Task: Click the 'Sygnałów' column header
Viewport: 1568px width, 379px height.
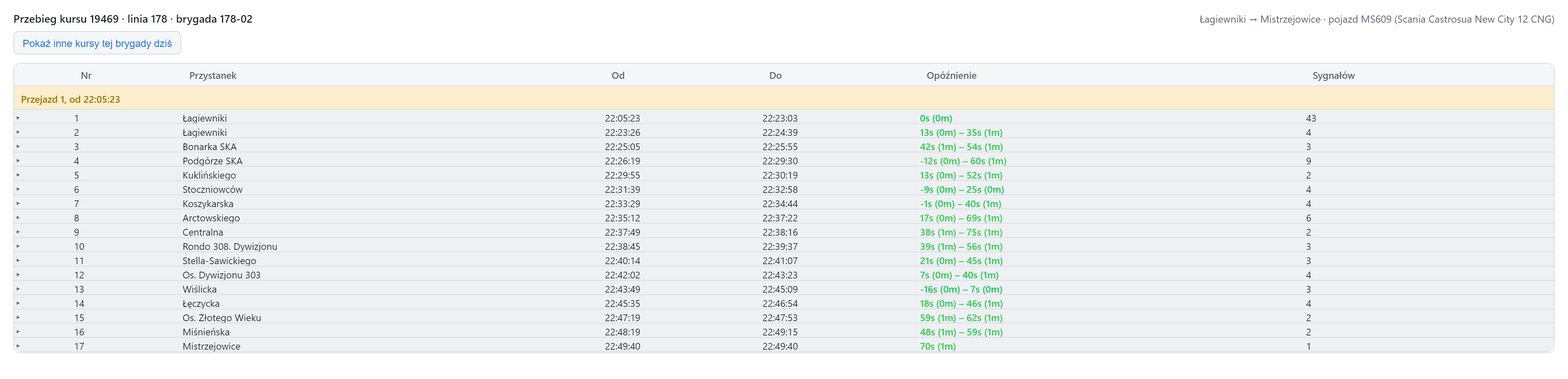Action: pos(1333,75)
